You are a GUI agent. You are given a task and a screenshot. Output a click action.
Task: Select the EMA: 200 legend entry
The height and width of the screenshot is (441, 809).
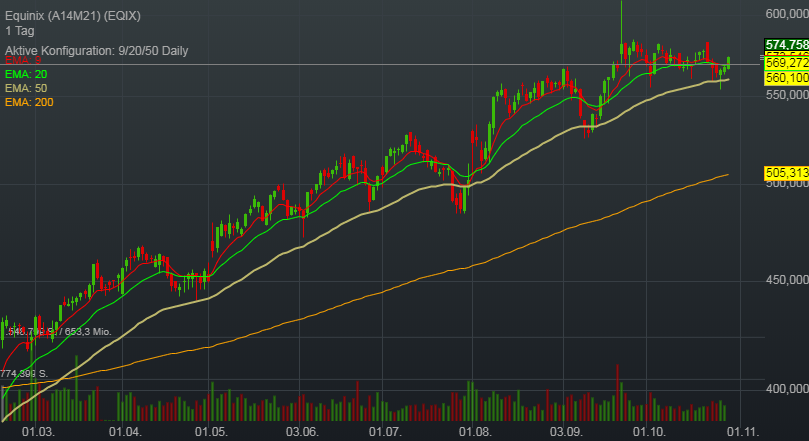pos(29,102)
